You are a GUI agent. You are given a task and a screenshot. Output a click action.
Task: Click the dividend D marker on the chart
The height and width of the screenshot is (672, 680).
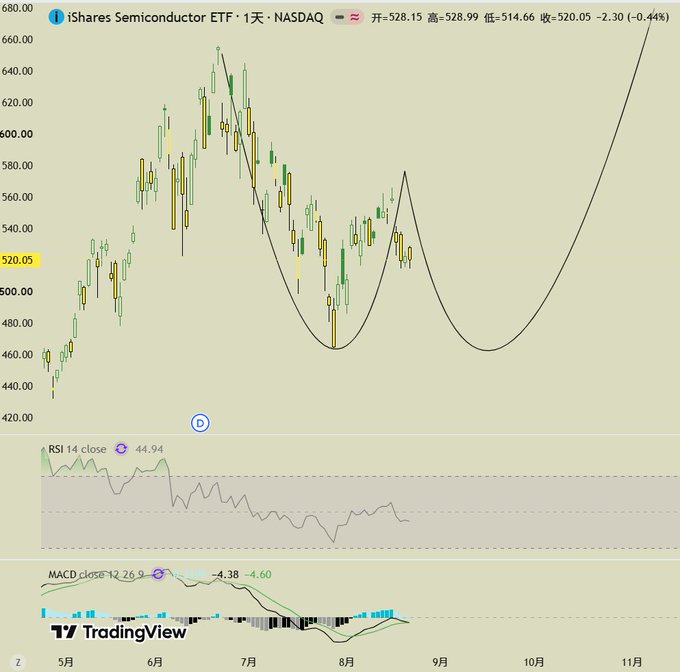200,423
